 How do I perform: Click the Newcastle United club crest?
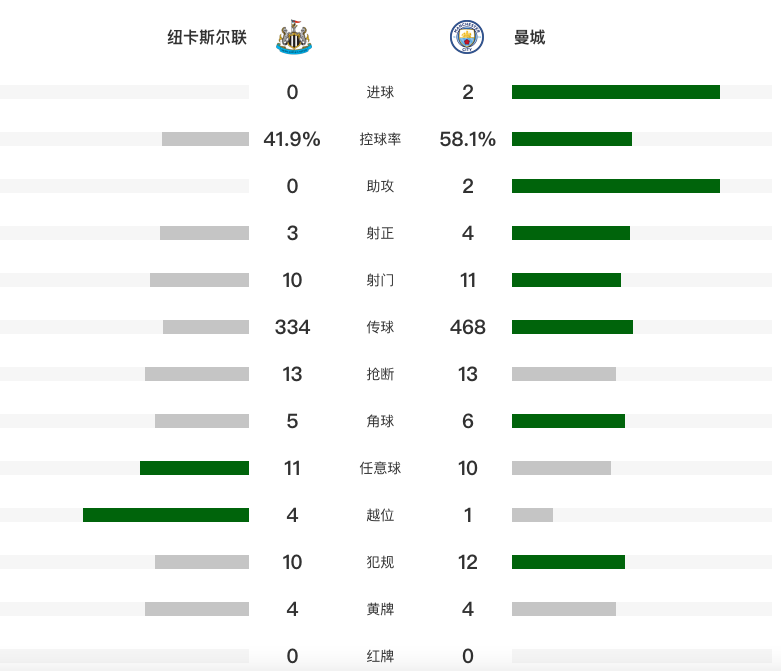[293, 37]
